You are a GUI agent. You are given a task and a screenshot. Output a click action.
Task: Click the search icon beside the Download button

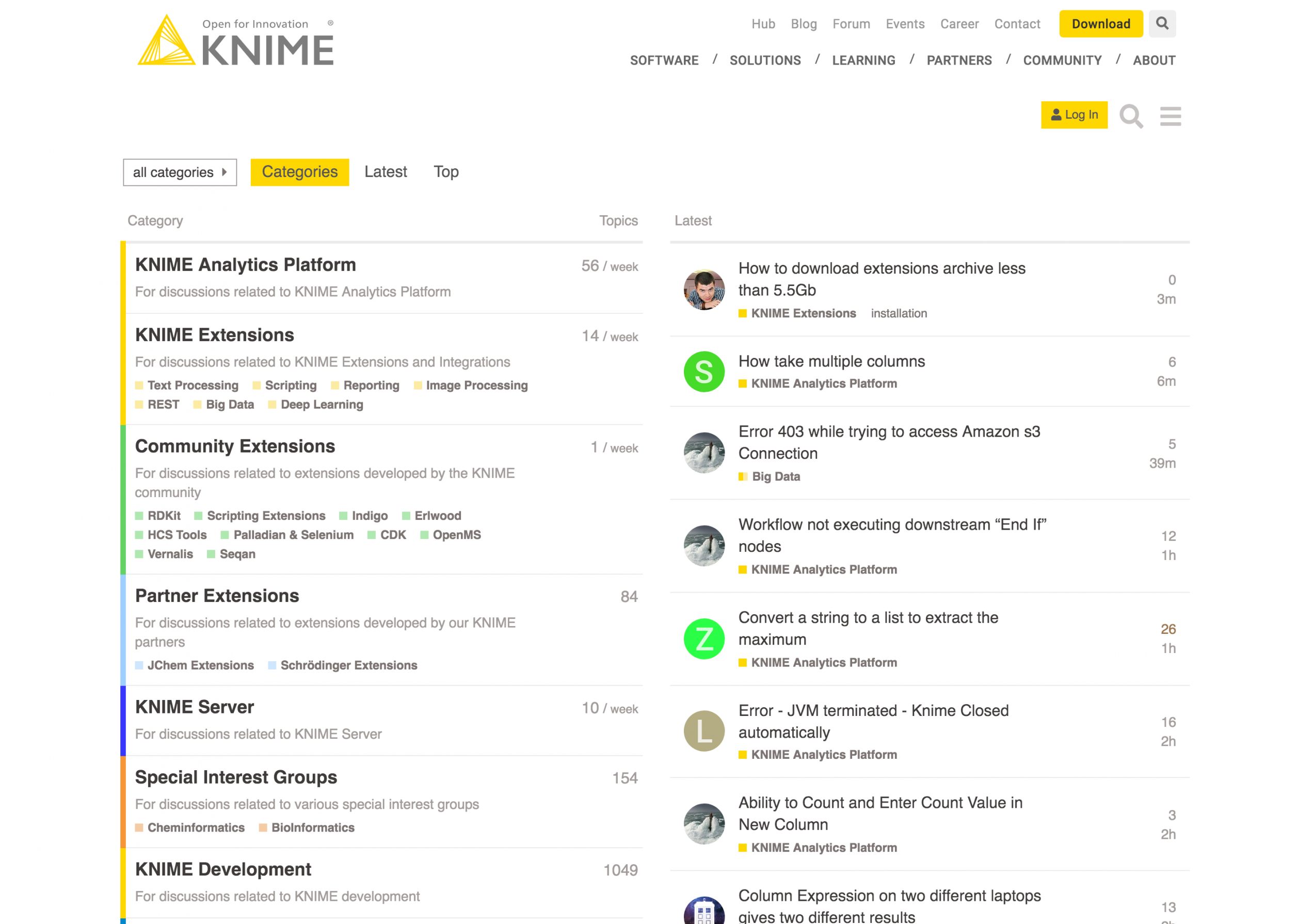point(1162,23)
